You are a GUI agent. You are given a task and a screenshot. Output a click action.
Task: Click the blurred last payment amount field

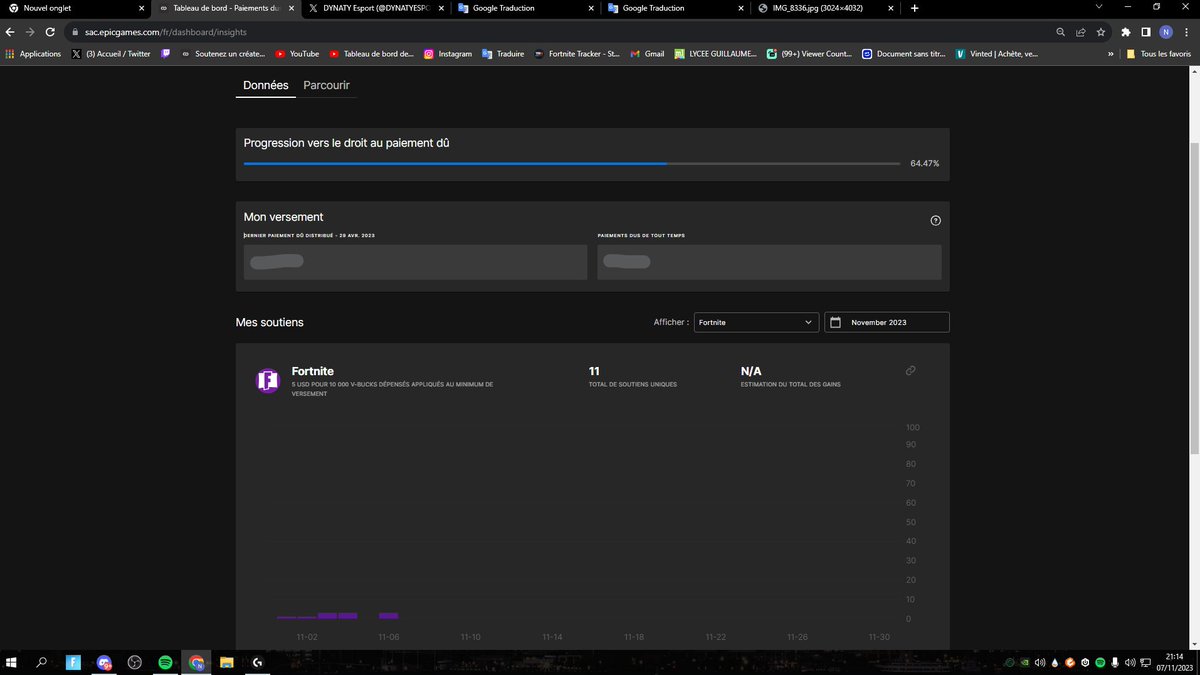point(415,262)
